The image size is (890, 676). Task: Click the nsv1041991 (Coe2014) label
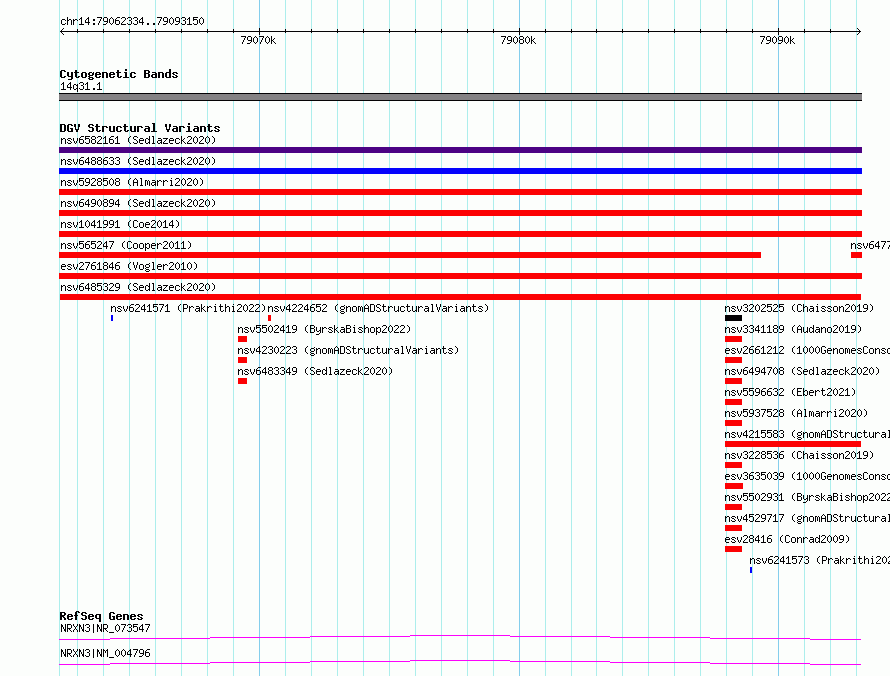pyautogui.click(x=120, y=224)
